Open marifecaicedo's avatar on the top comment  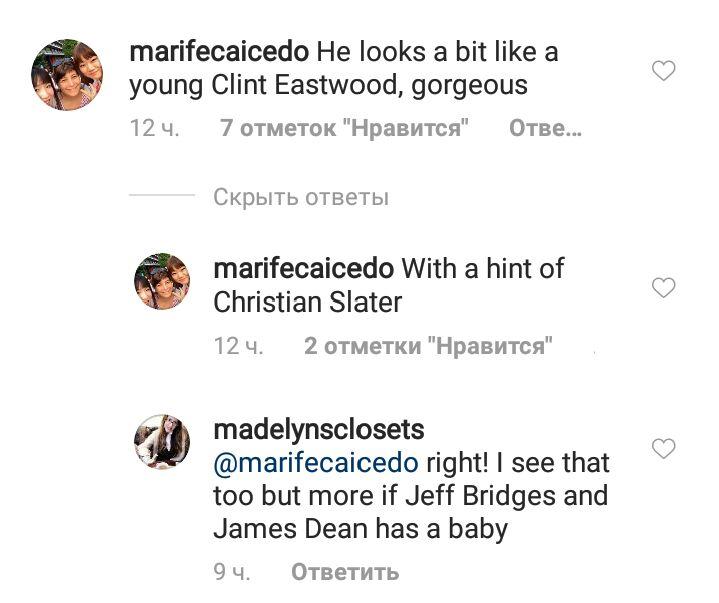(66, 75)
